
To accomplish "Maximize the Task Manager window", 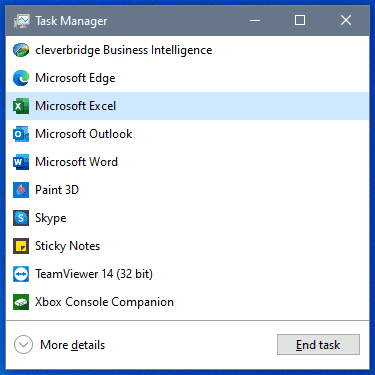I will click(x=300, y=20).
